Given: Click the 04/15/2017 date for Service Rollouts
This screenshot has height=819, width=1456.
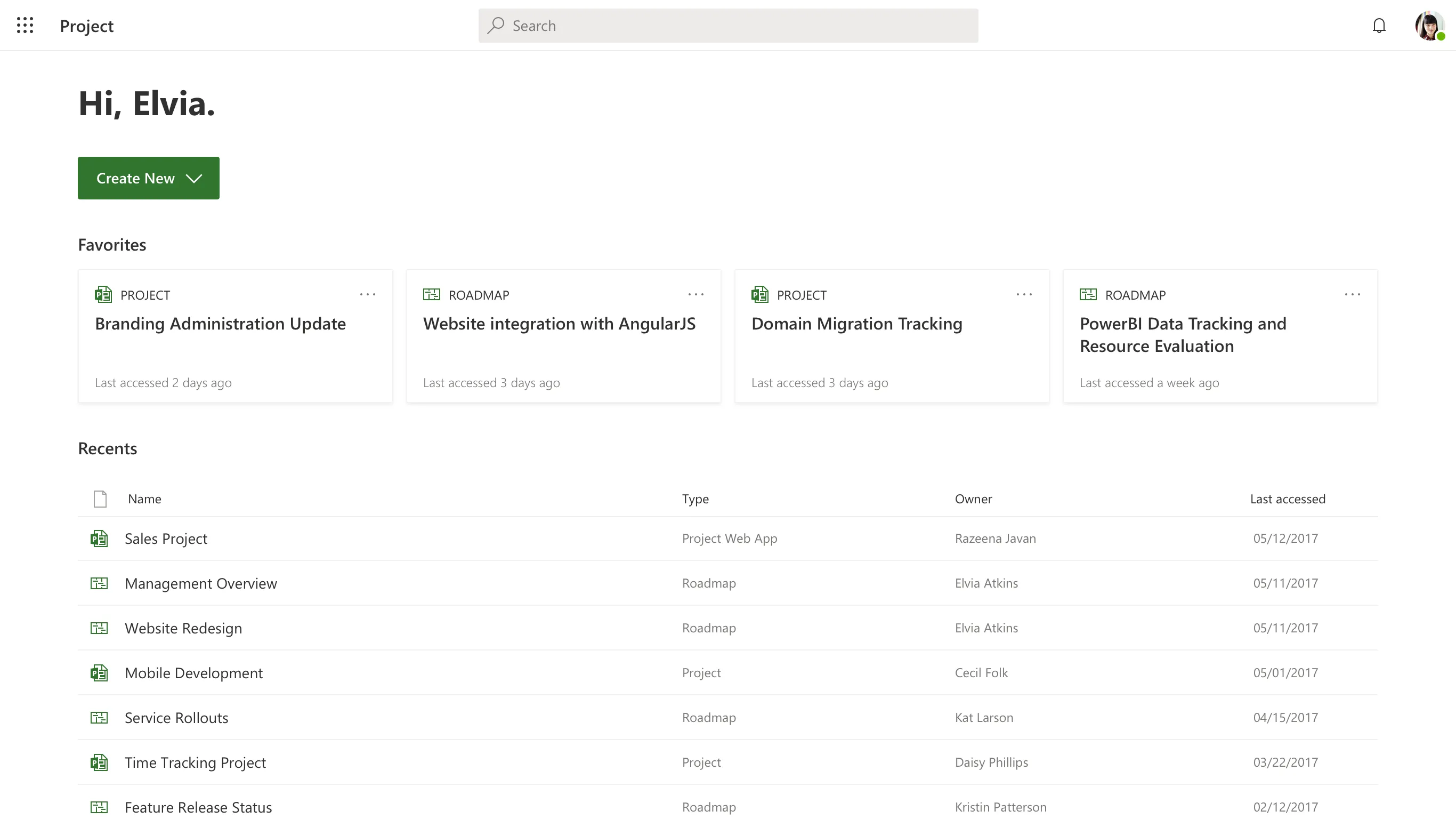Looking at the screenshot, I should [1285, 717].
